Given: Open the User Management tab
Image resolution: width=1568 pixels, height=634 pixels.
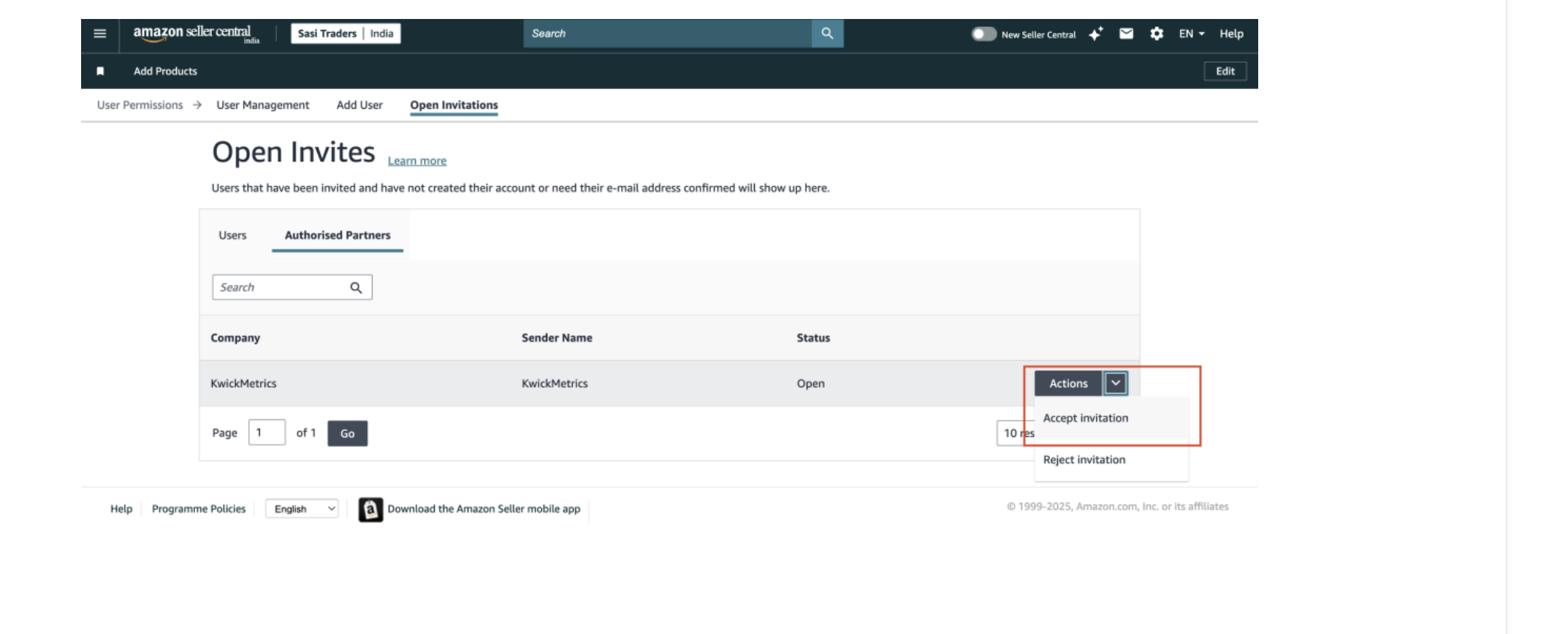Looking at the screenshot, I should 263,105.
